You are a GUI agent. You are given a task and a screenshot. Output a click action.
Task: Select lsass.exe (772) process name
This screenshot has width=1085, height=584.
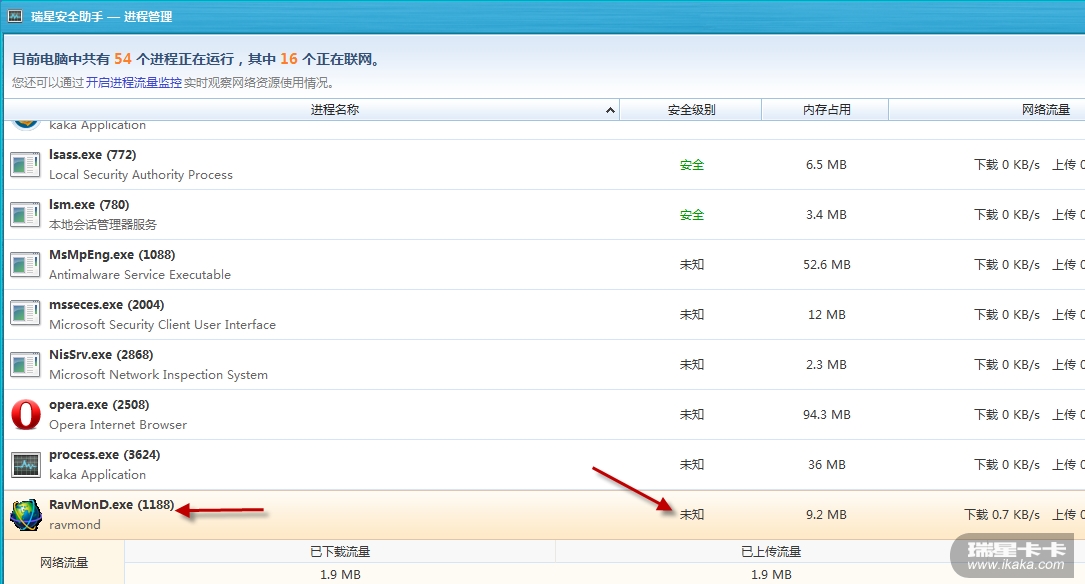pos(93,155)
